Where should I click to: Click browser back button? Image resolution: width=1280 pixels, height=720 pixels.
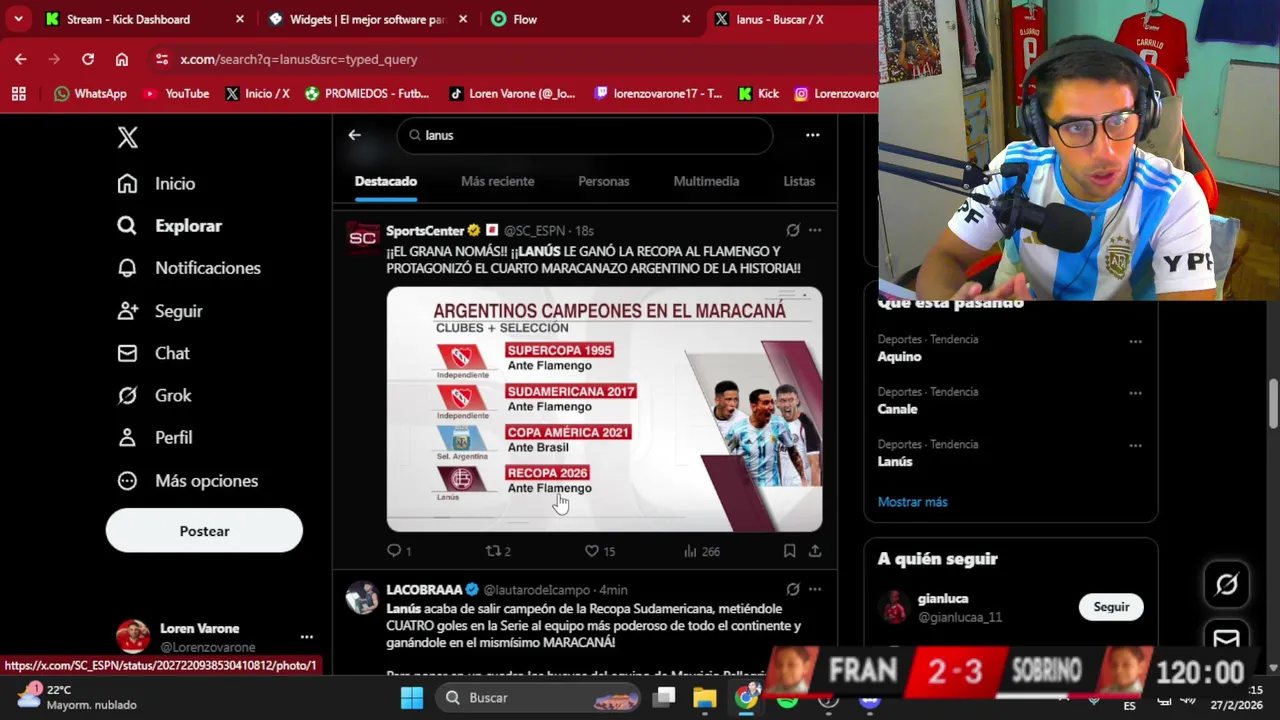tap(21, 59)
